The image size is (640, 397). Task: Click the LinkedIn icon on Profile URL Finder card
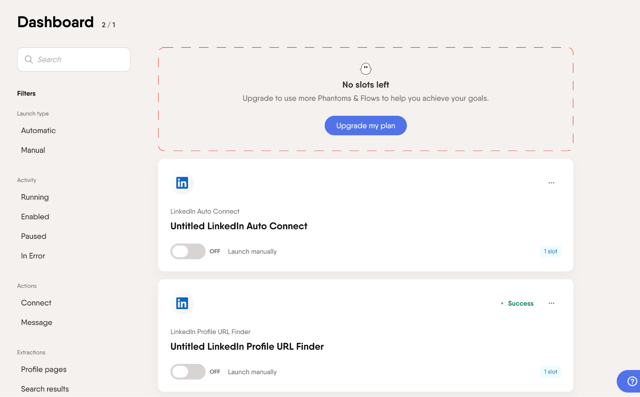coord(182,303)
